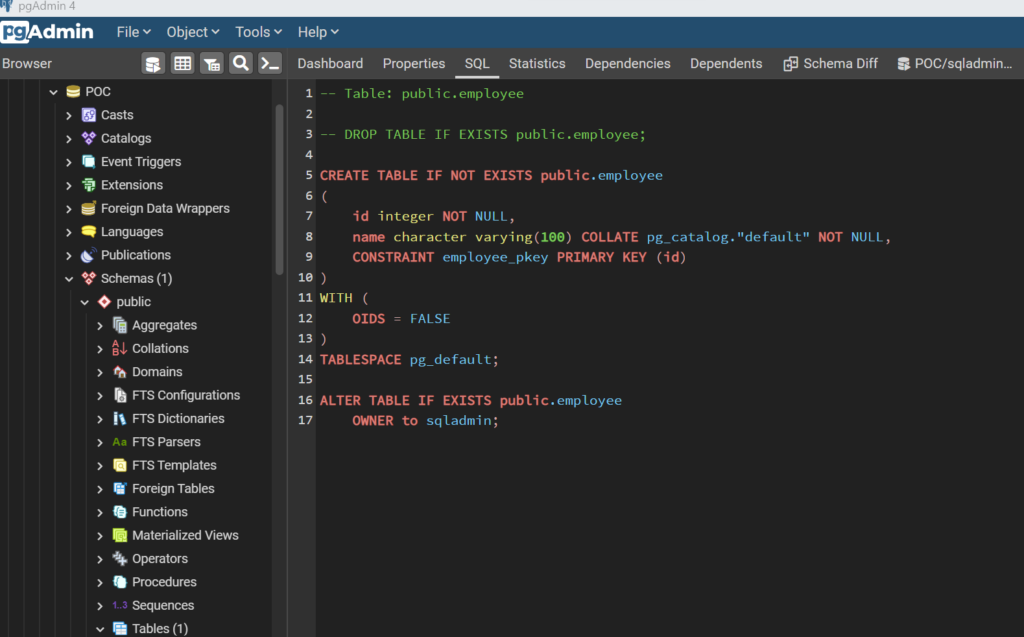Screen dimensions: 1024x637
Task: Click the public schema diamond icon
Action: pyautogui.click(x=105, y=301)
